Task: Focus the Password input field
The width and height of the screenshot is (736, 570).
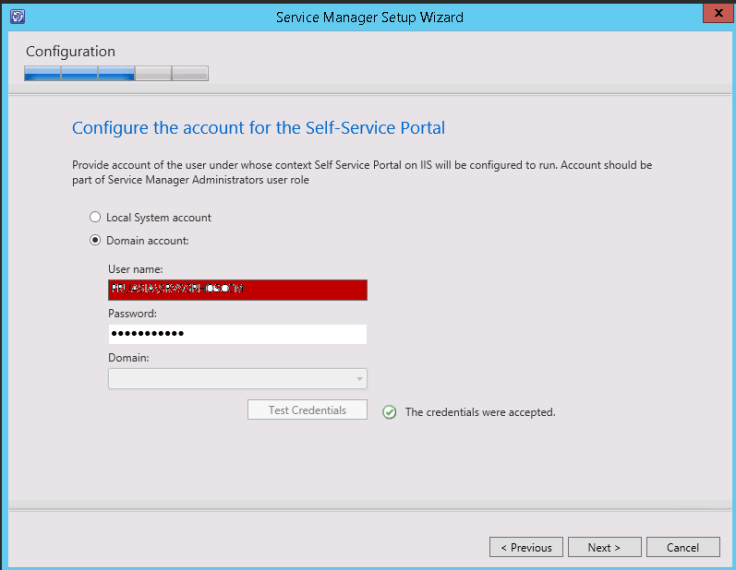Action: [x=237, y=334]
